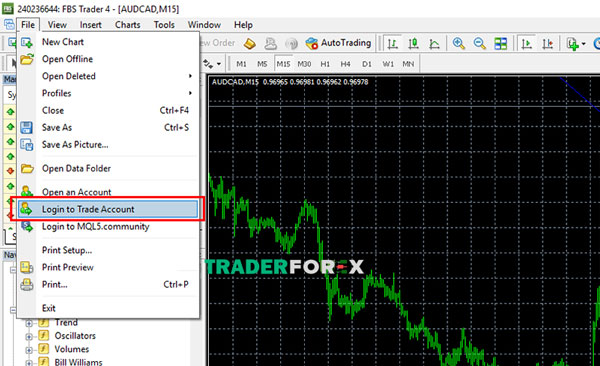Switch timeframe to M30
Image resolution: width=600 pixels, height=366 pixels.
[304, 64]
